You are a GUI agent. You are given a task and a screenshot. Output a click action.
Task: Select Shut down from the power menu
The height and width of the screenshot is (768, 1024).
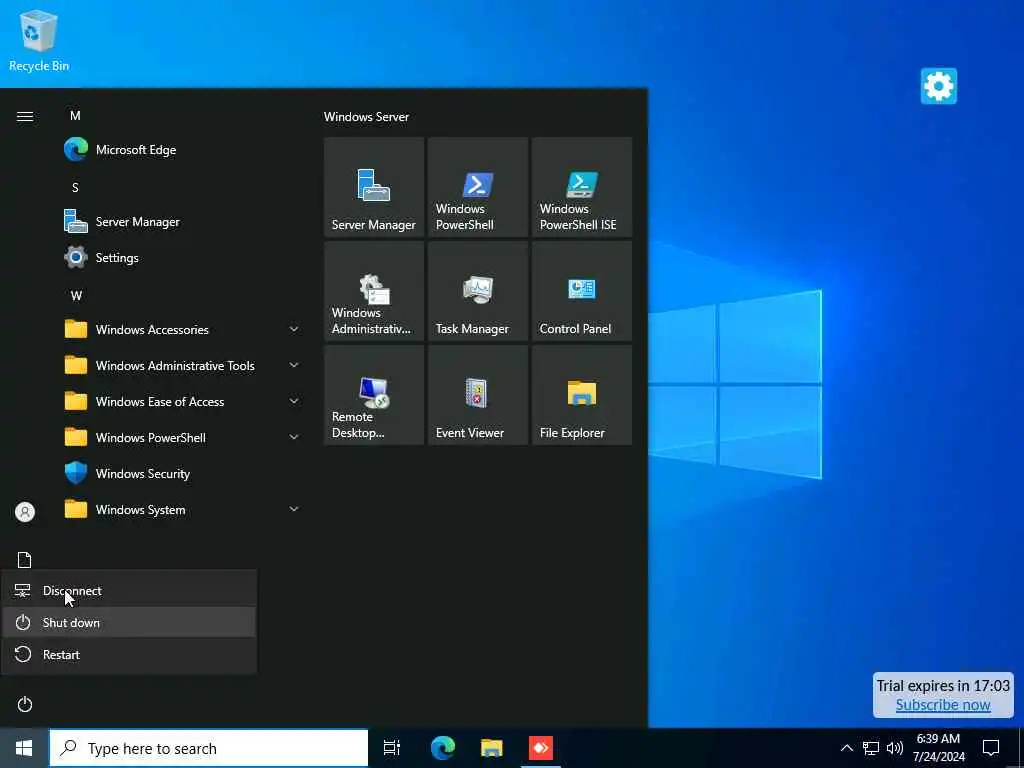[129, 622]
